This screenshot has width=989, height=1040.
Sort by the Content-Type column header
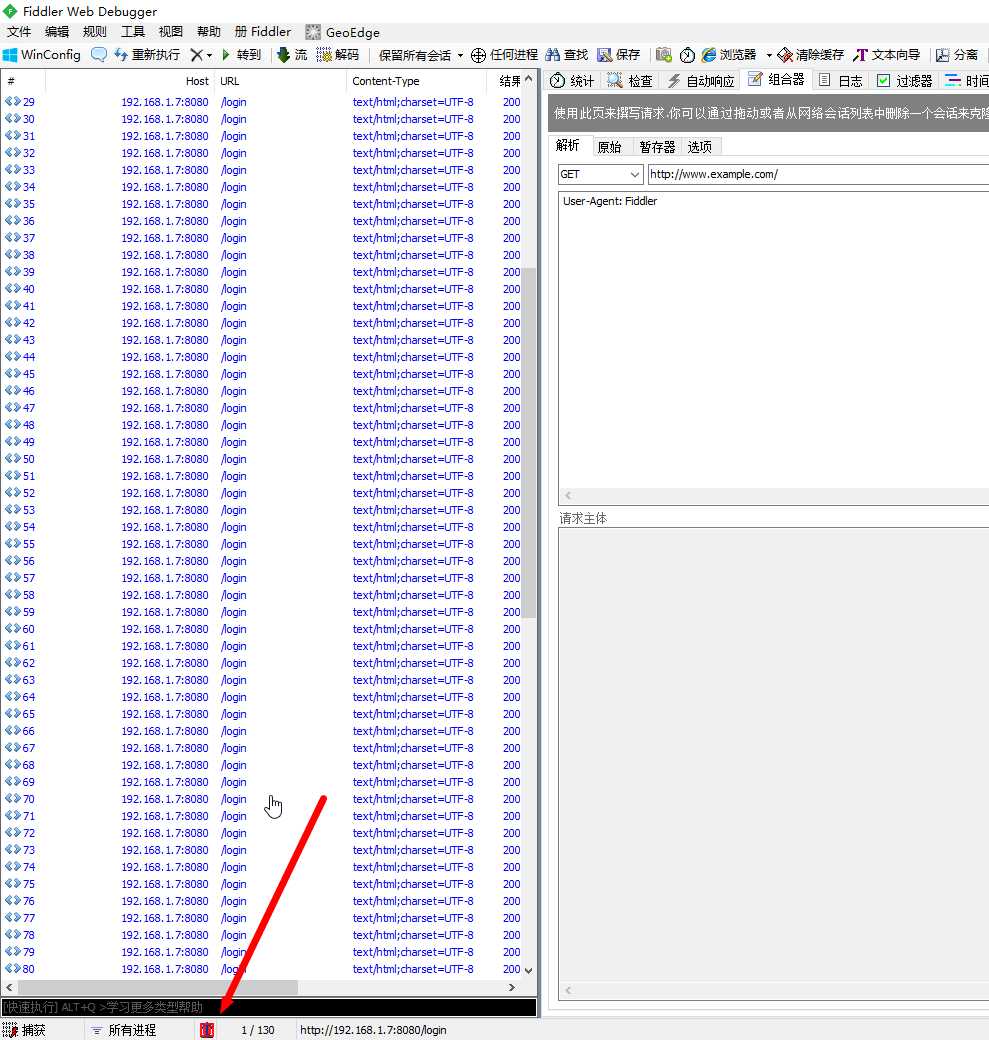click(x=416, y=81)
